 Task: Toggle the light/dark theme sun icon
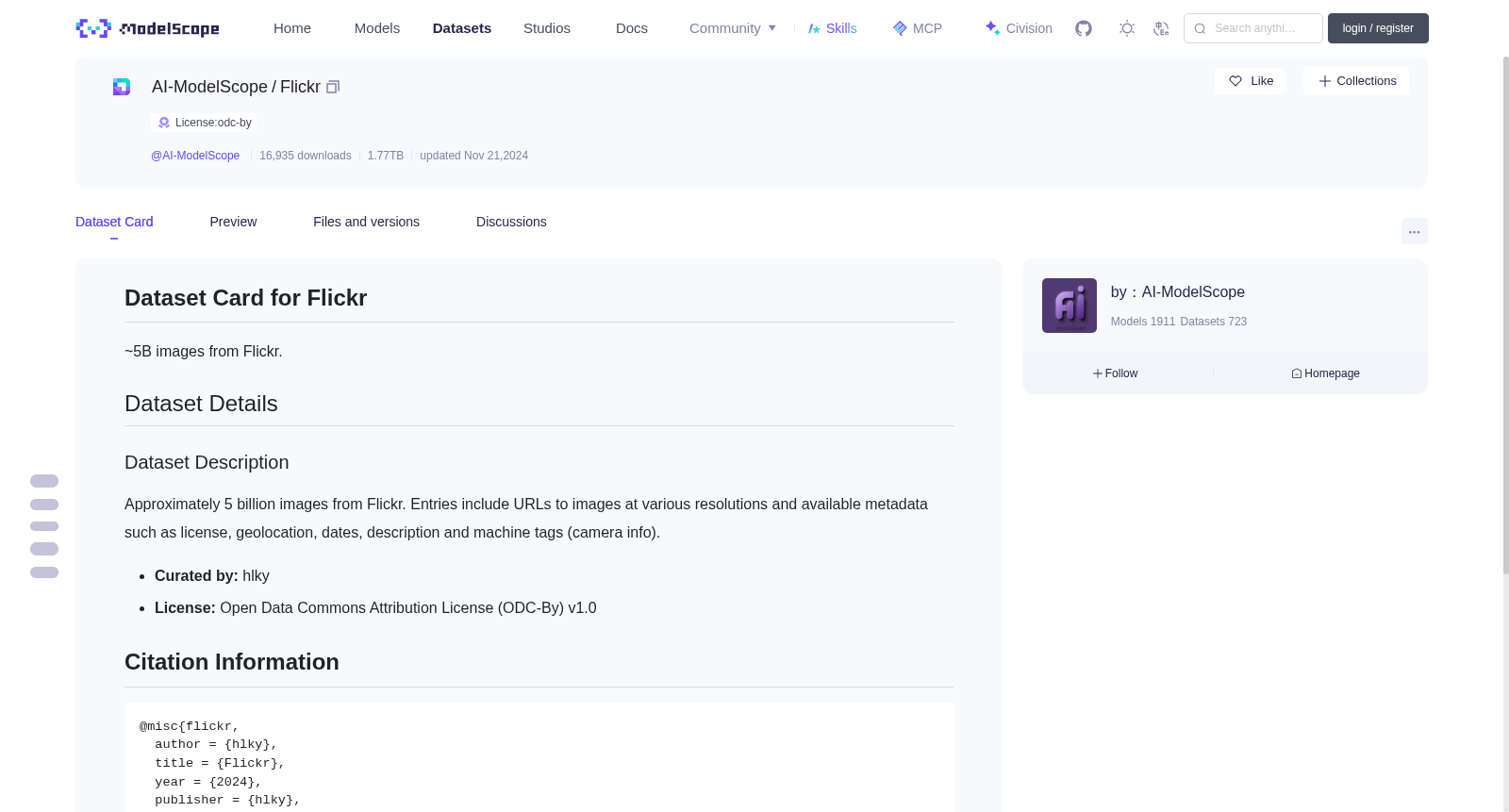(1127, 28)
